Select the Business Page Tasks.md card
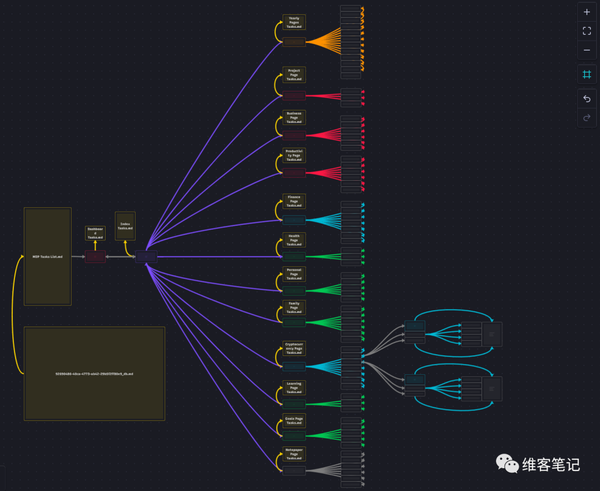This screenshot has width=600, height=491. click(x=294, y=117)
